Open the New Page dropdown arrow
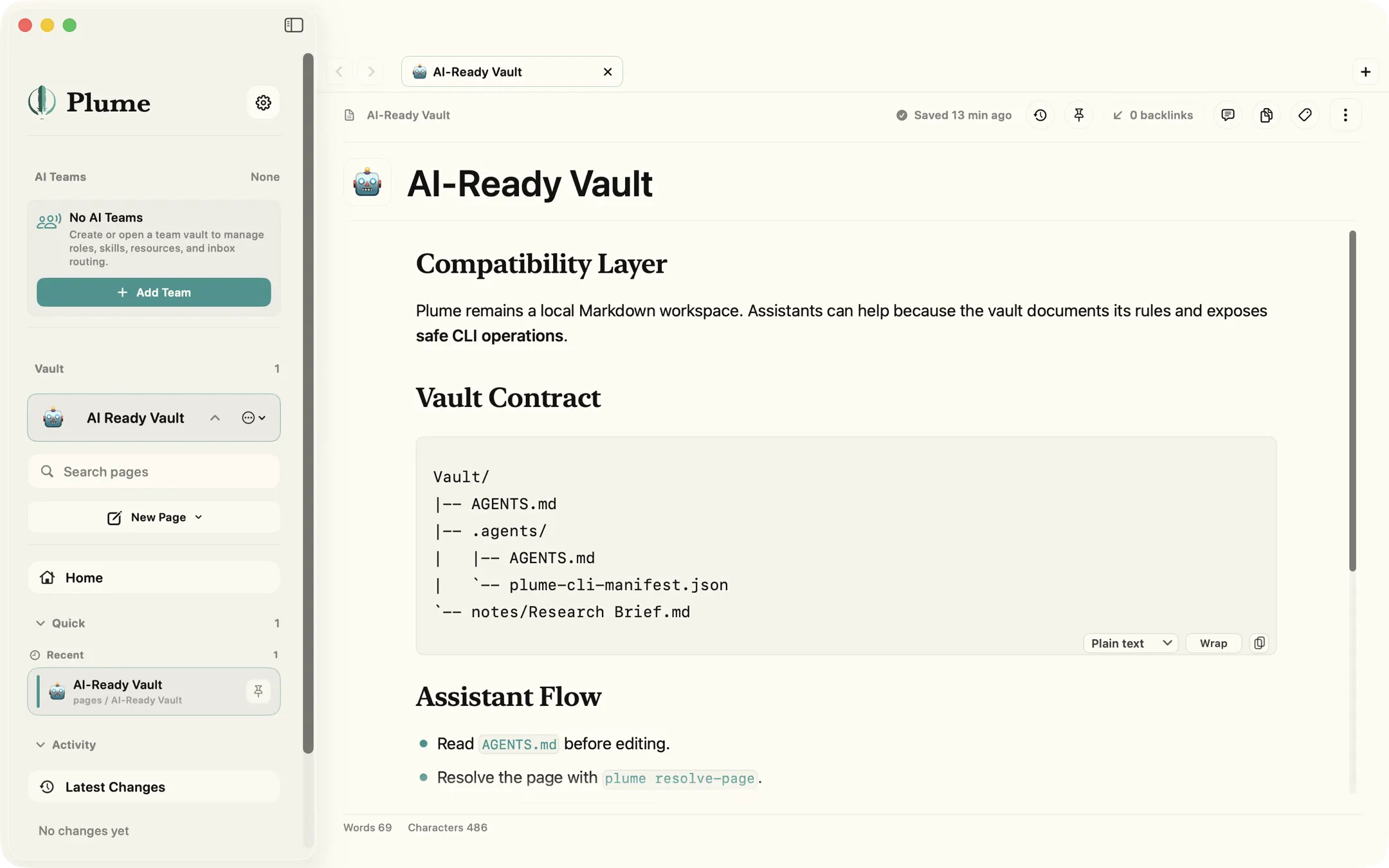 (199, 517)
